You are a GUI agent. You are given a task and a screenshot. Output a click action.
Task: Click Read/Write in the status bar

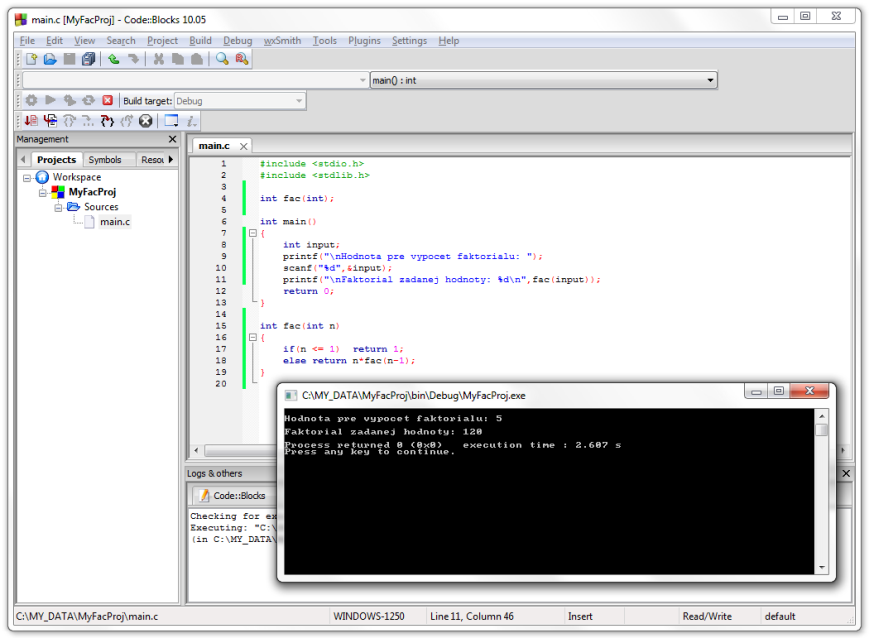click(x=707, y=616)
